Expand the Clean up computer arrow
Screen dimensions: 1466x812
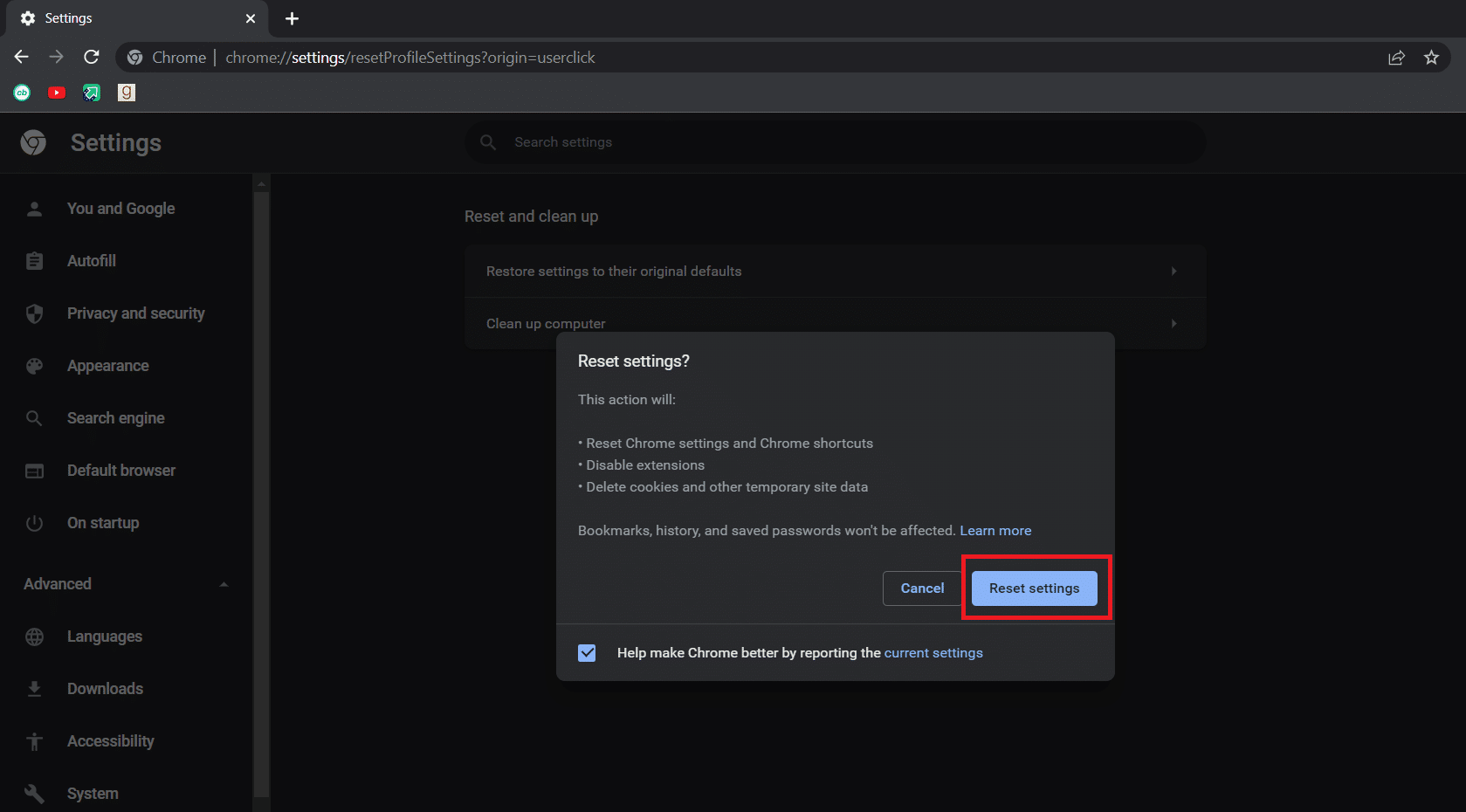pos(1173,324)
